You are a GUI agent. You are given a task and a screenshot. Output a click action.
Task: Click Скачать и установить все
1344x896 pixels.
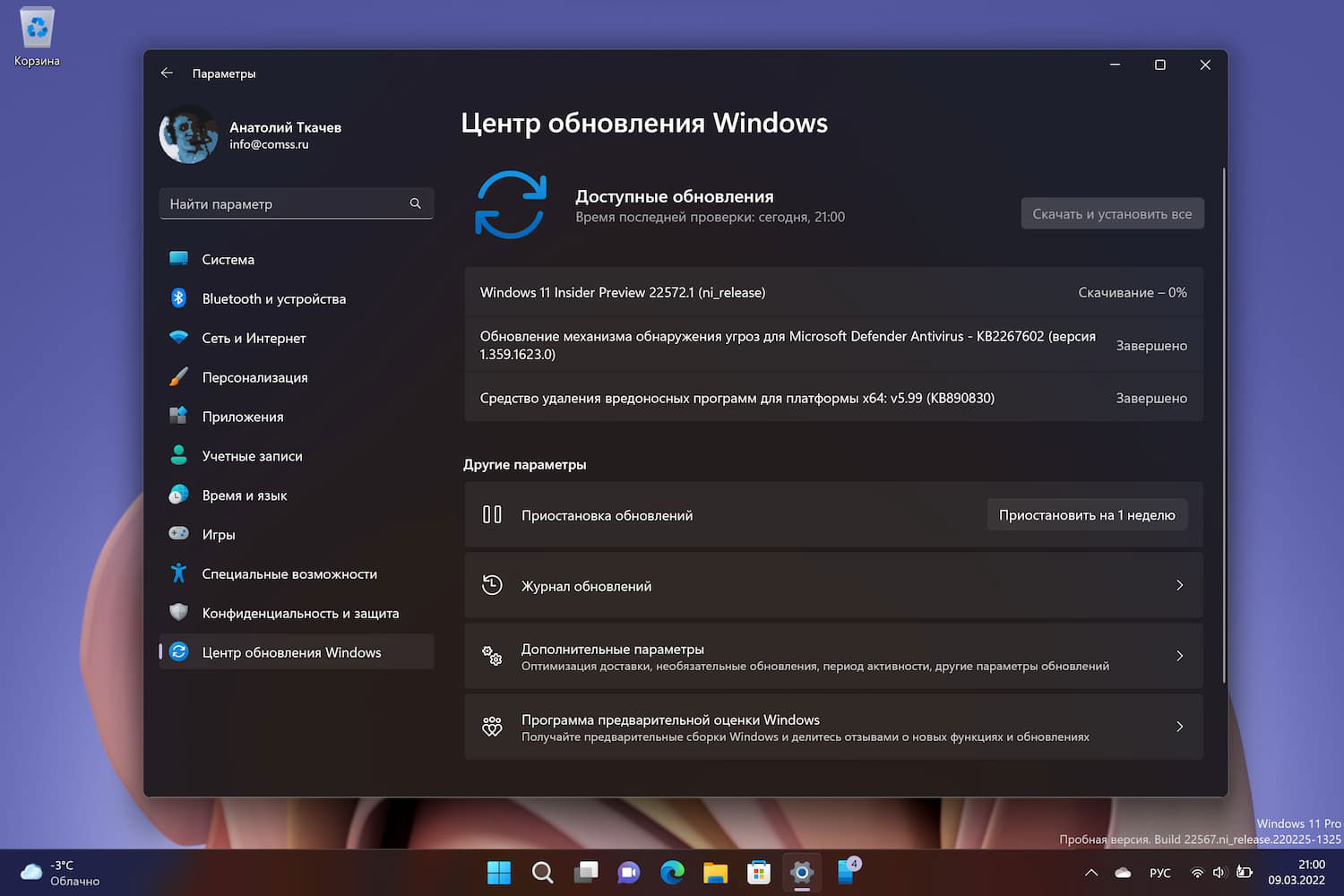(1112, 213)
